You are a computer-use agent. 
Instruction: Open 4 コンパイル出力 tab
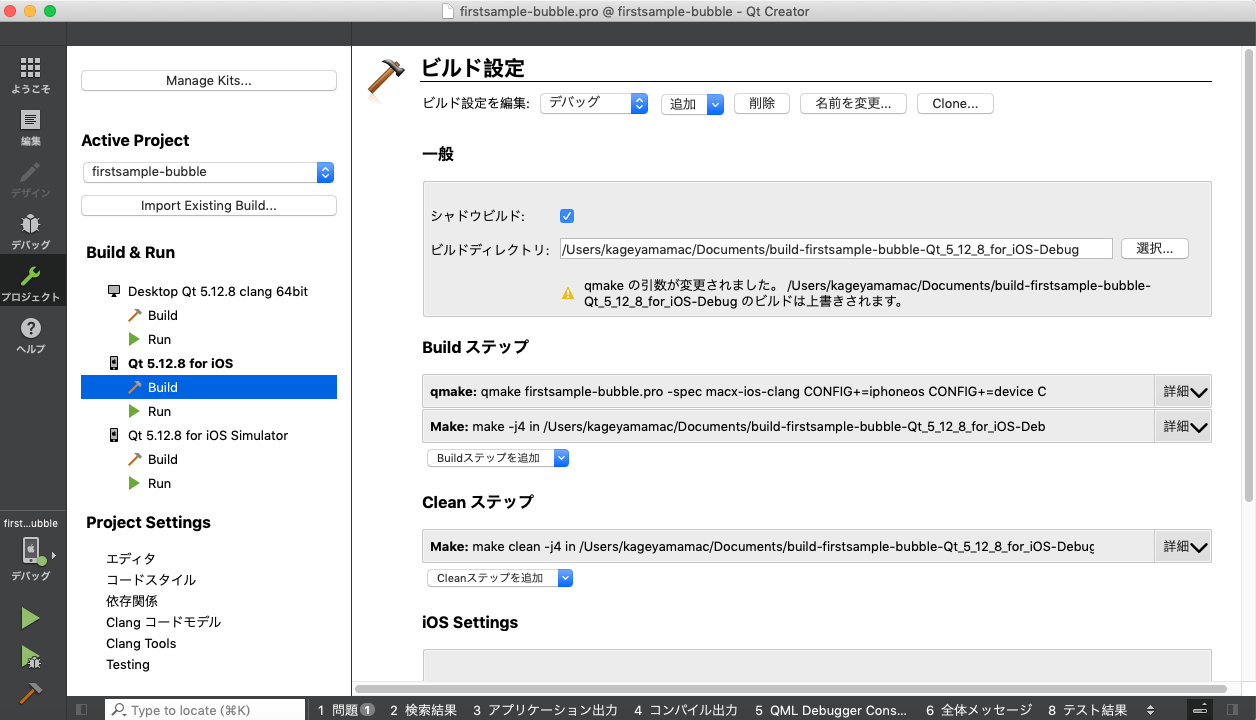[686, 710]
